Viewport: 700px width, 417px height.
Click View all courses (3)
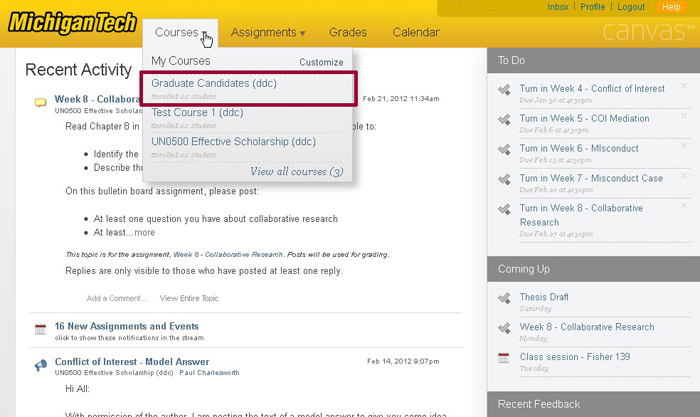click(296, 171)
